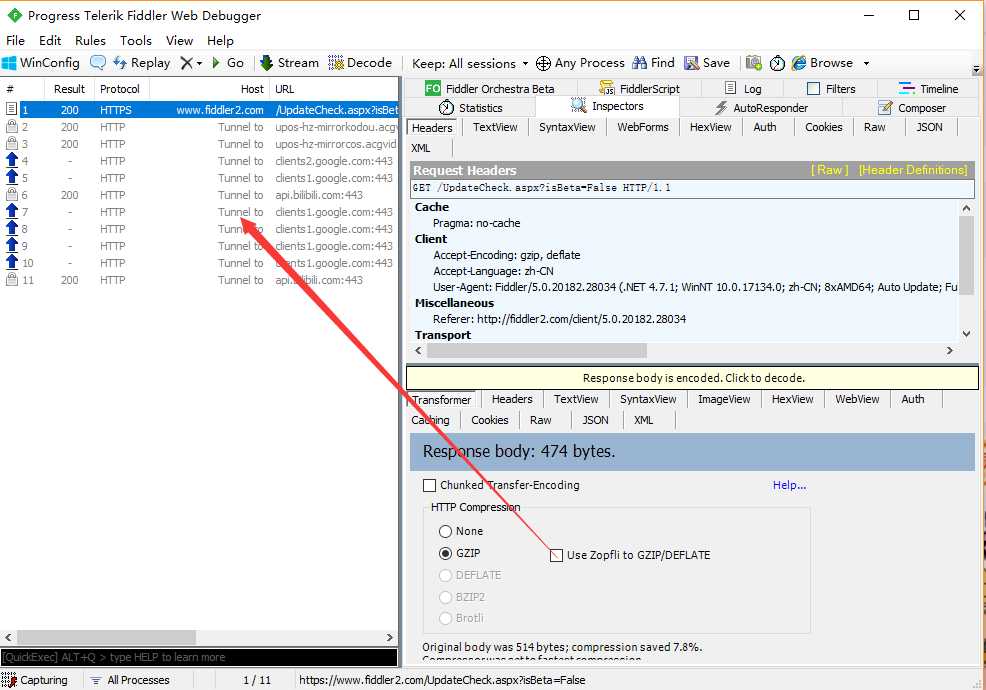Select the GZIP compression radio button
The width and height of the screenshot is (986, 690).
click(x=445, y=553)
